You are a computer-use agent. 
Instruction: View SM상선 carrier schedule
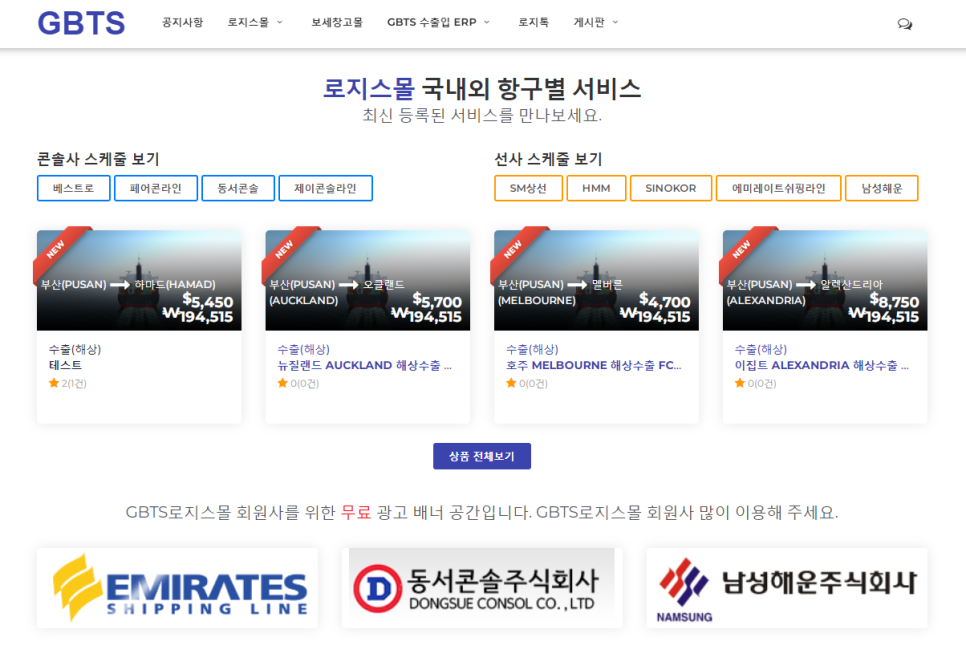528,188
